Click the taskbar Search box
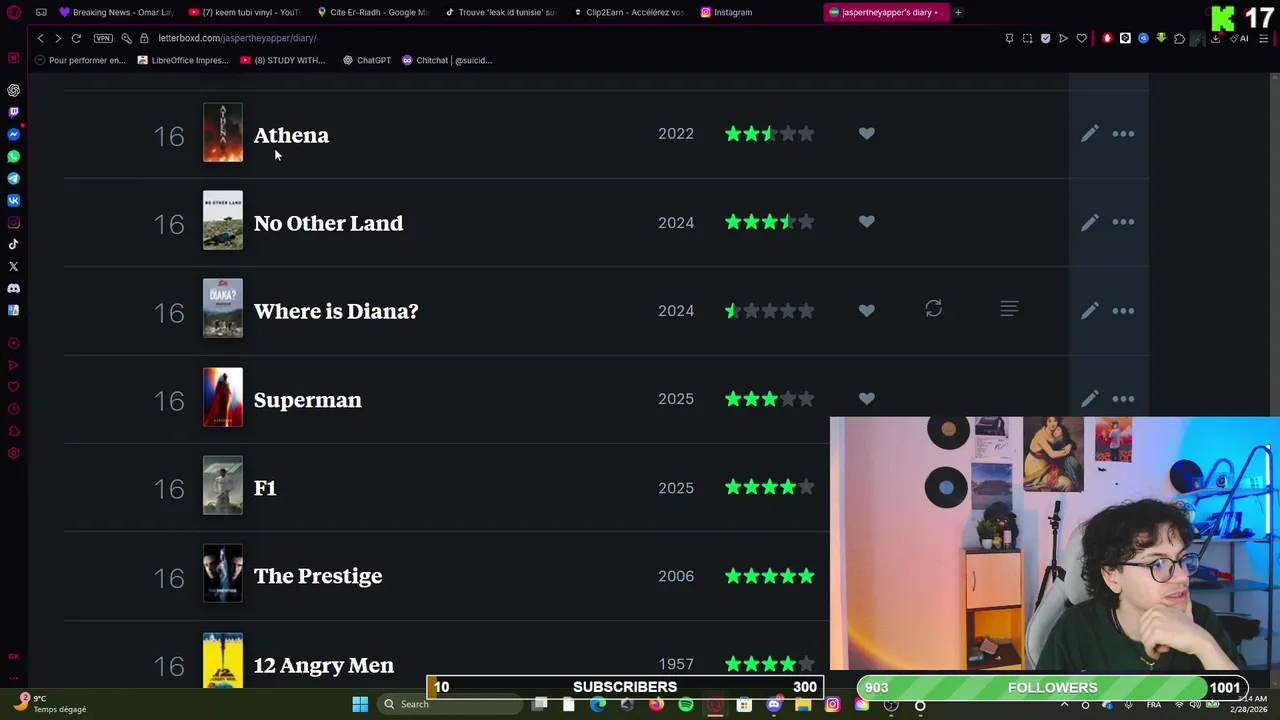 click(x=450, y=704)
